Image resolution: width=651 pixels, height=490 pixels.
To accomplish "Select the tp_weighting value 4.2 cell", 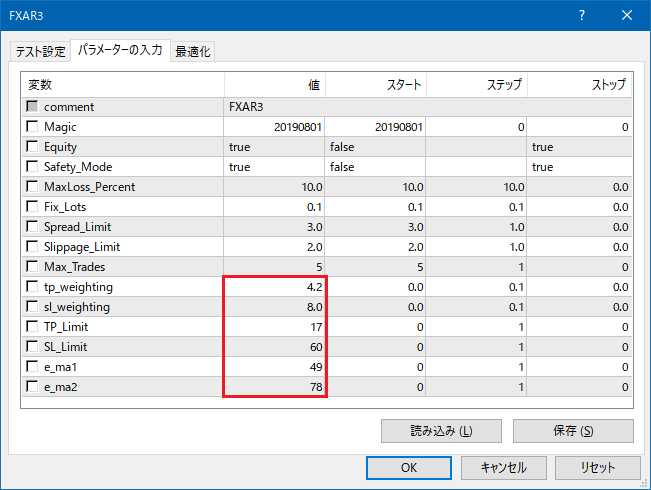I will click(x=274, y=287).
